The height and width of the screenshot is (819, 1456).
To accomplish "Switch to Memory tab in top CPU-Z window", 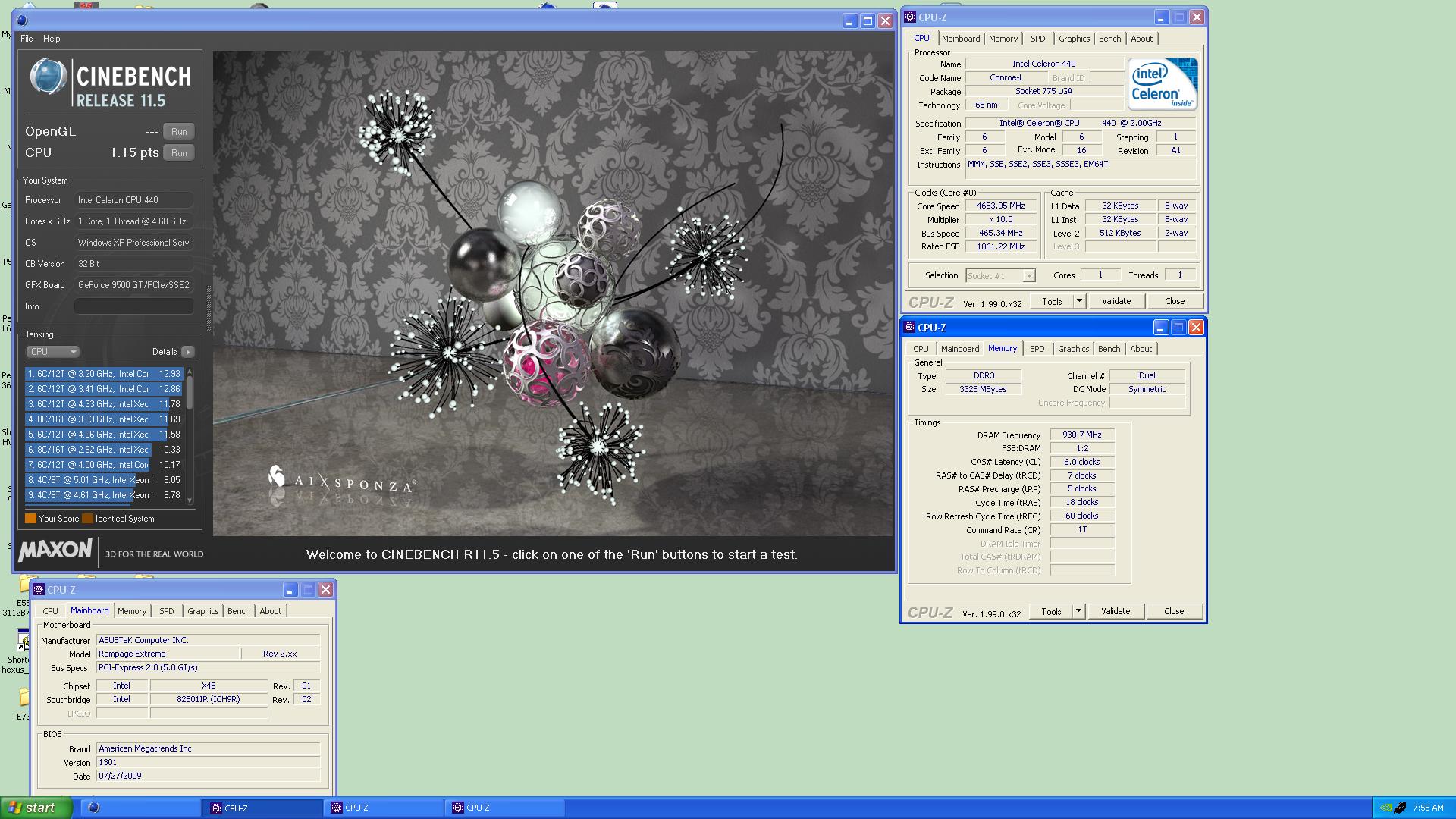I will click(x=1003, y=39).
